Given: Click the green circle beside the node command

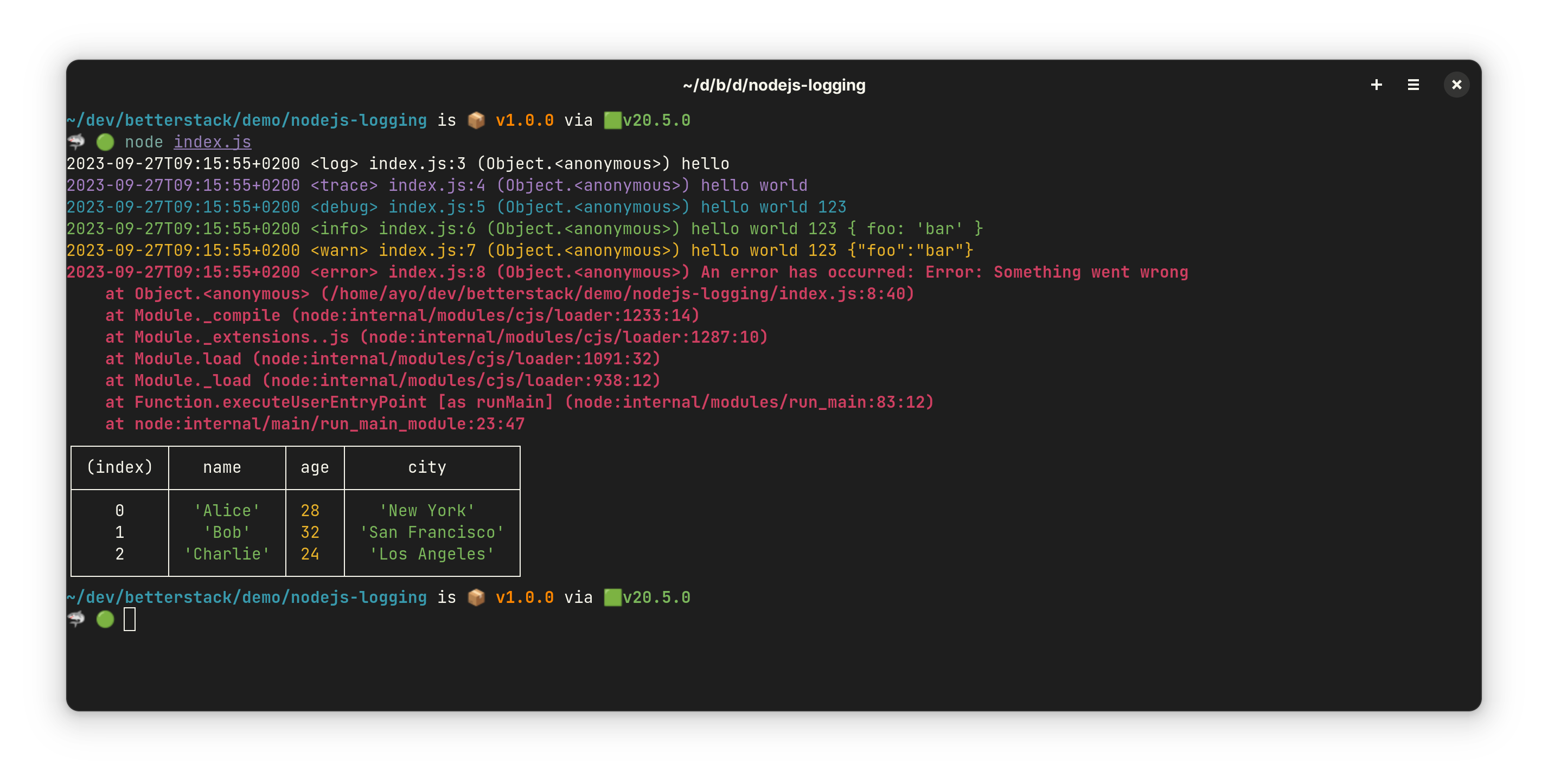Looking at the screenshot, I should point(105,142).
